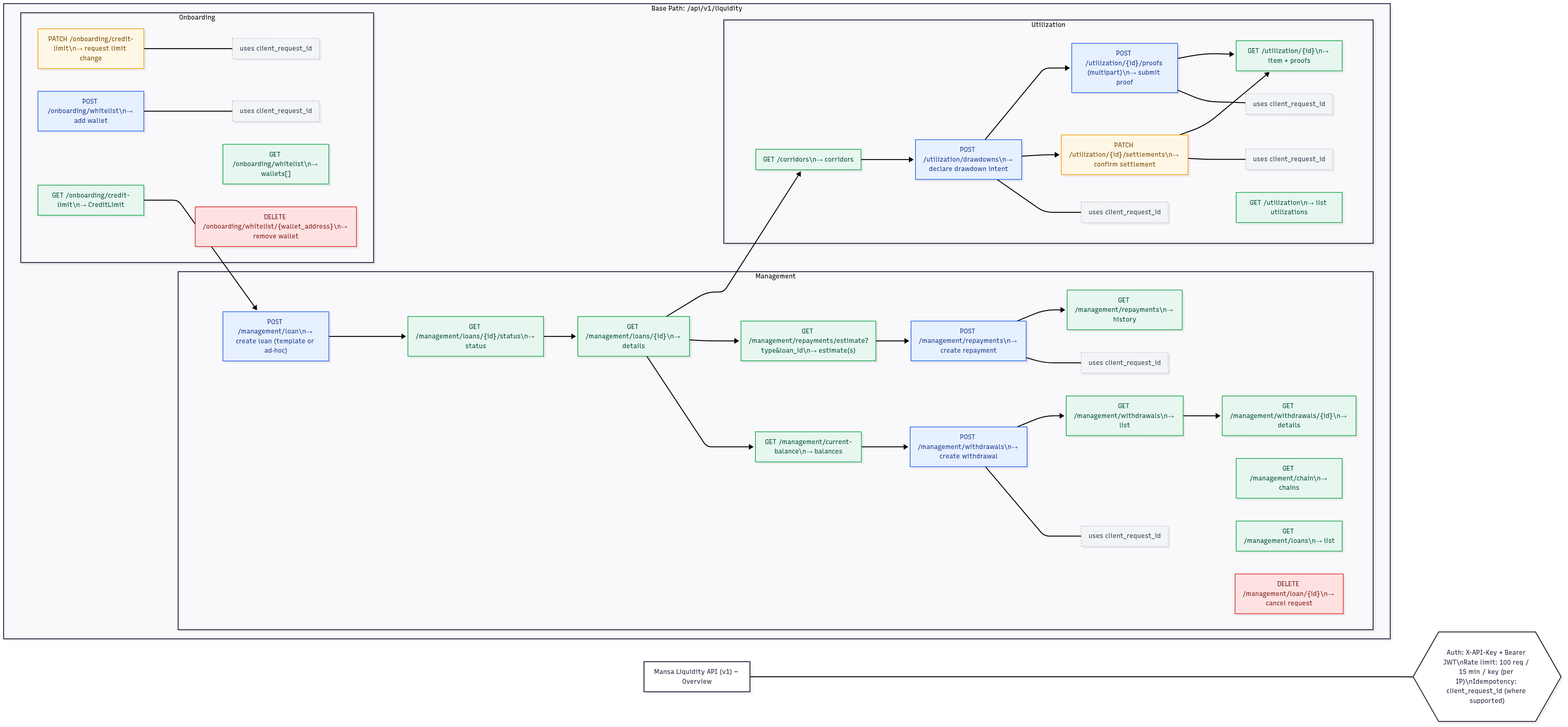Click PATCH /utilization/{id}/settlements confirm settlement node
The width and height of the screenshot is (1568, 727).
1124,155
